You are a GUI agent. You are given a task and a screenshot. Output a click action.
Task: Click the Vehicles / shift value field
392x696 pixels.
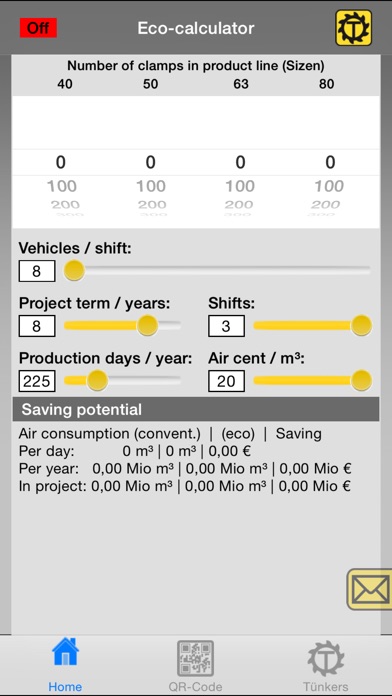click(37, 271)
